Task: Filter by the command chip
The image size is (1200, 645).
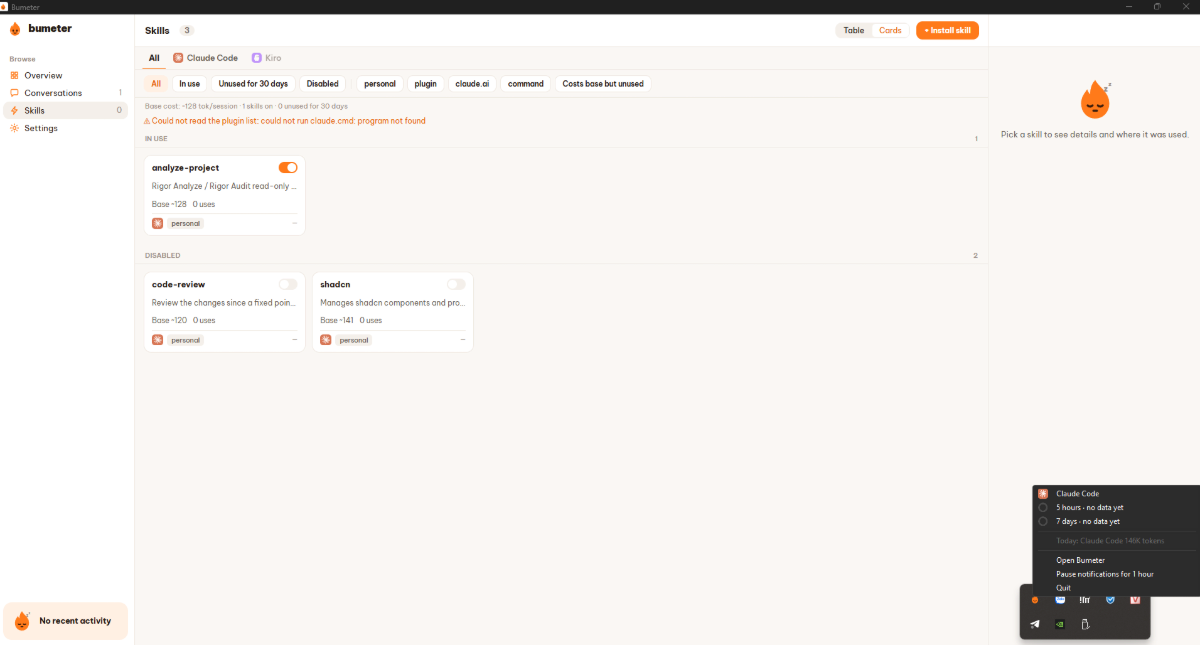Action: coord(526,84)
